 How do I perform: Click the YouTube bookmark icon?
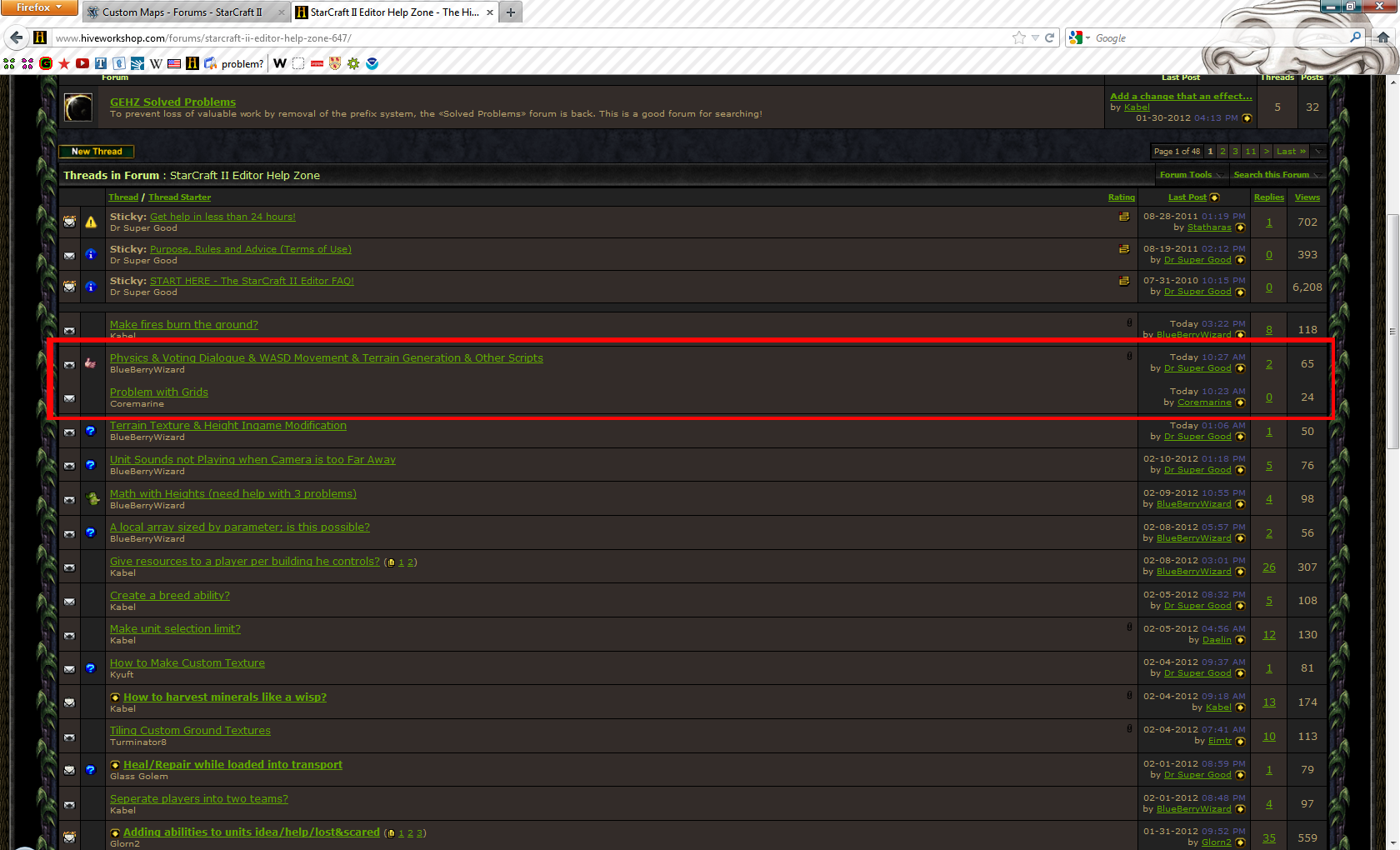point(82,63)
